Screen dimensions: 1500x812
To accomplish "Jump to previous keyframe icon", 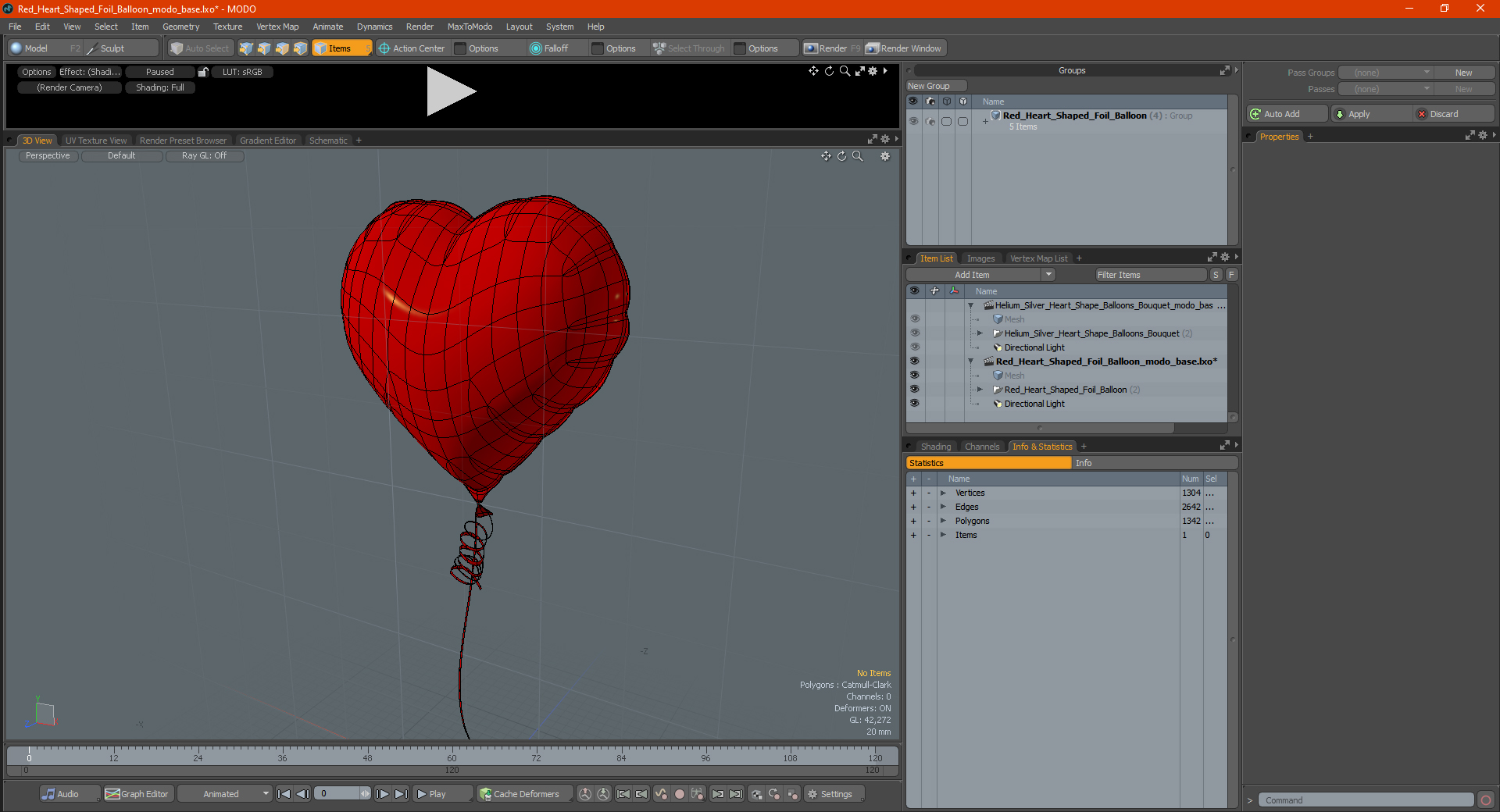I will coord(641,794).
